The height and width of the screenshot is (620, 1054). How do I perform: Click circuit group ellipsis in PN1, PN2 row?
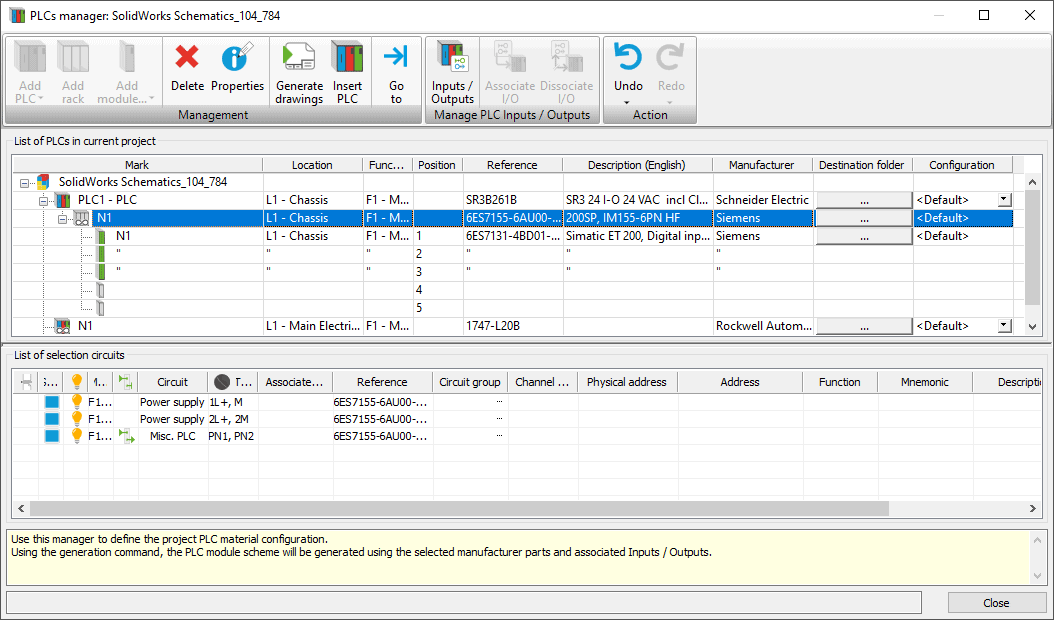[x=499, y=436]
